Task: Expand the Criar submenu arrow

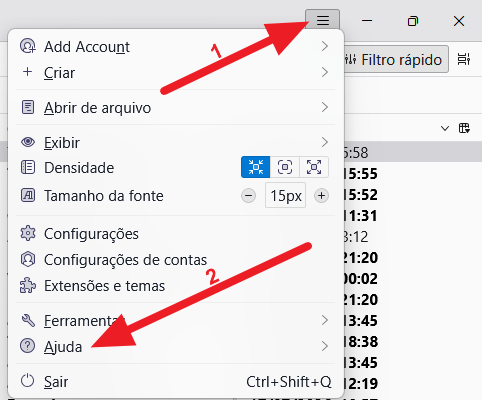Action: pos(325,72)
